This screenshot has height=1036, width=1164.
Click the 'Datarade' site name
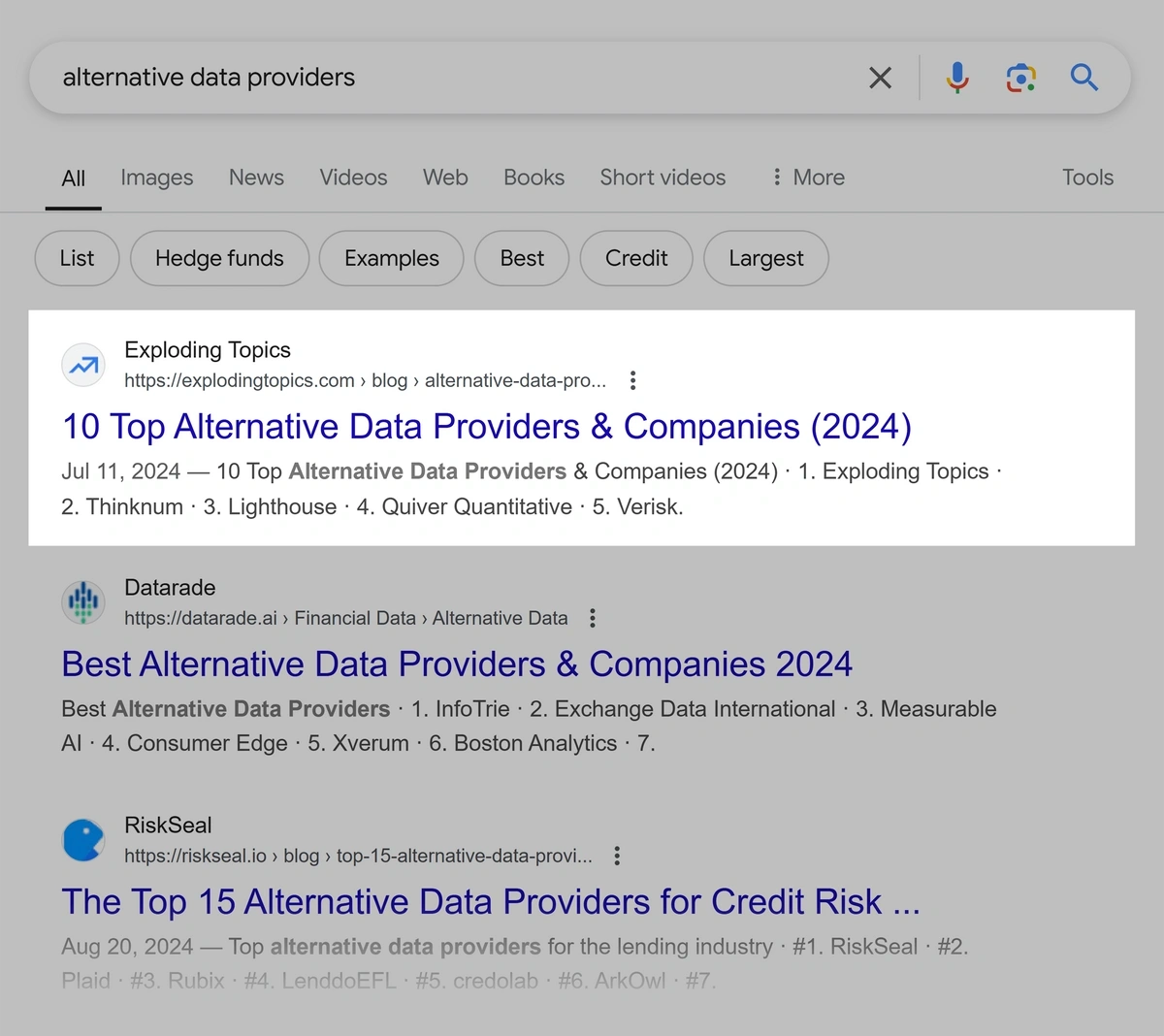(x=170, y=588)
